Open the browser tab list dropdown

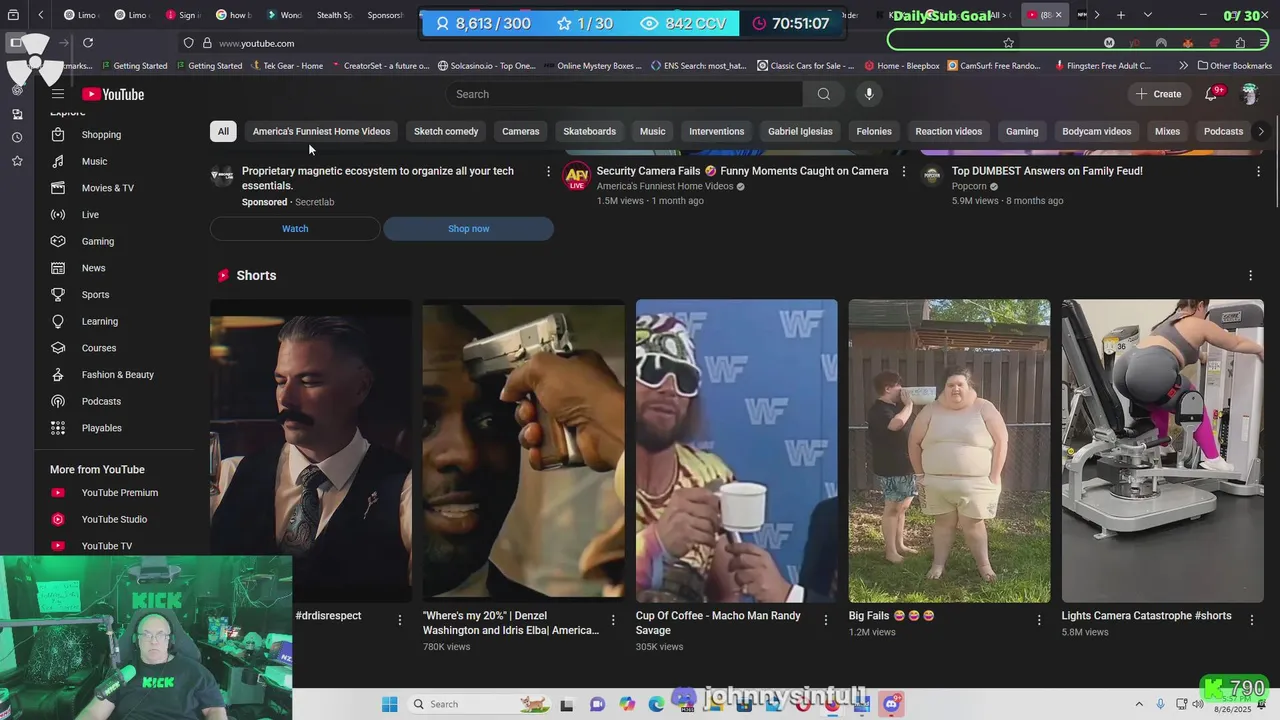coord(1148,15)
